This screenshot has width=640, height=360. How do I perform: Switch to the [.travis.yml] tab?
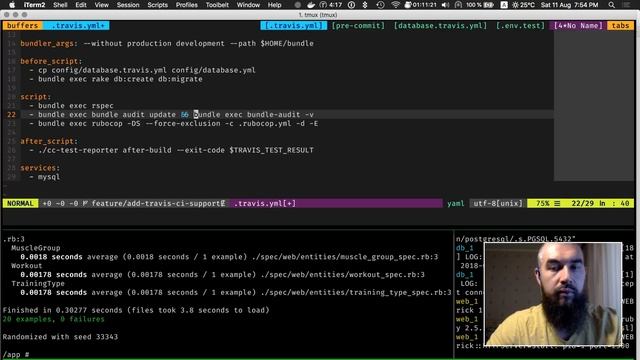point(294,25)
